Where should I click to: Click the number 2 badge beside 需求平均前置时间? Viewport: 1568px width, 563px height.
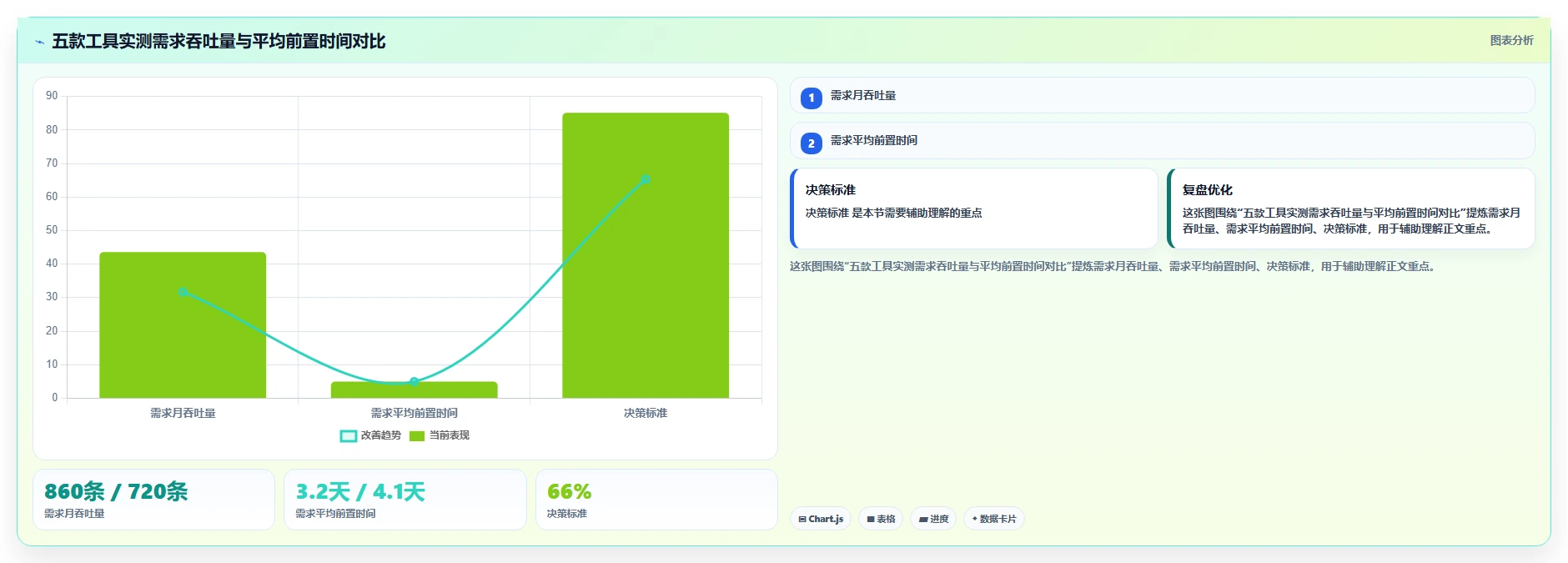[812, 143]
